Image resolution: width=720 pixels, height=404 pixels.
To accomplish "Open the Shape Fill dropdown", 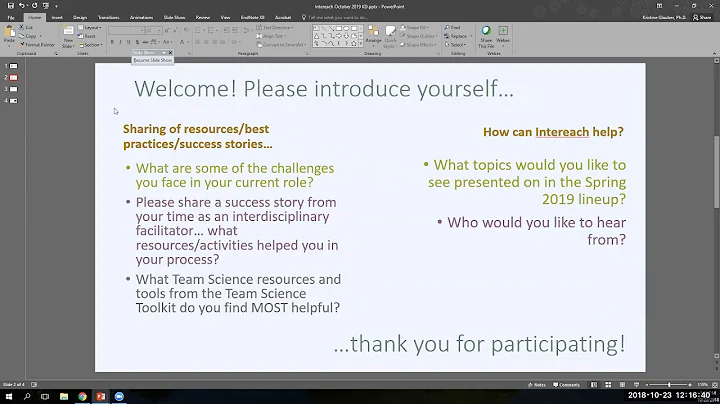I will (x=414, y=28).
